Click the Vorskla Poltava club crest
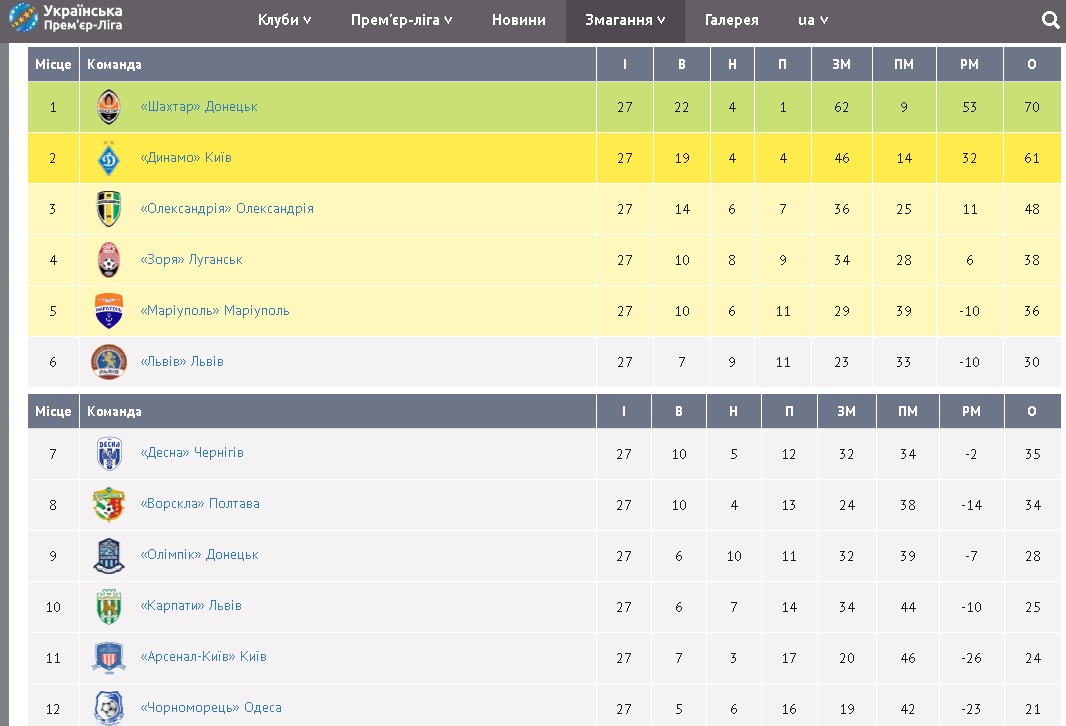Image resolution: width=1066 pixels, height=726 pixels. [109, 505]
